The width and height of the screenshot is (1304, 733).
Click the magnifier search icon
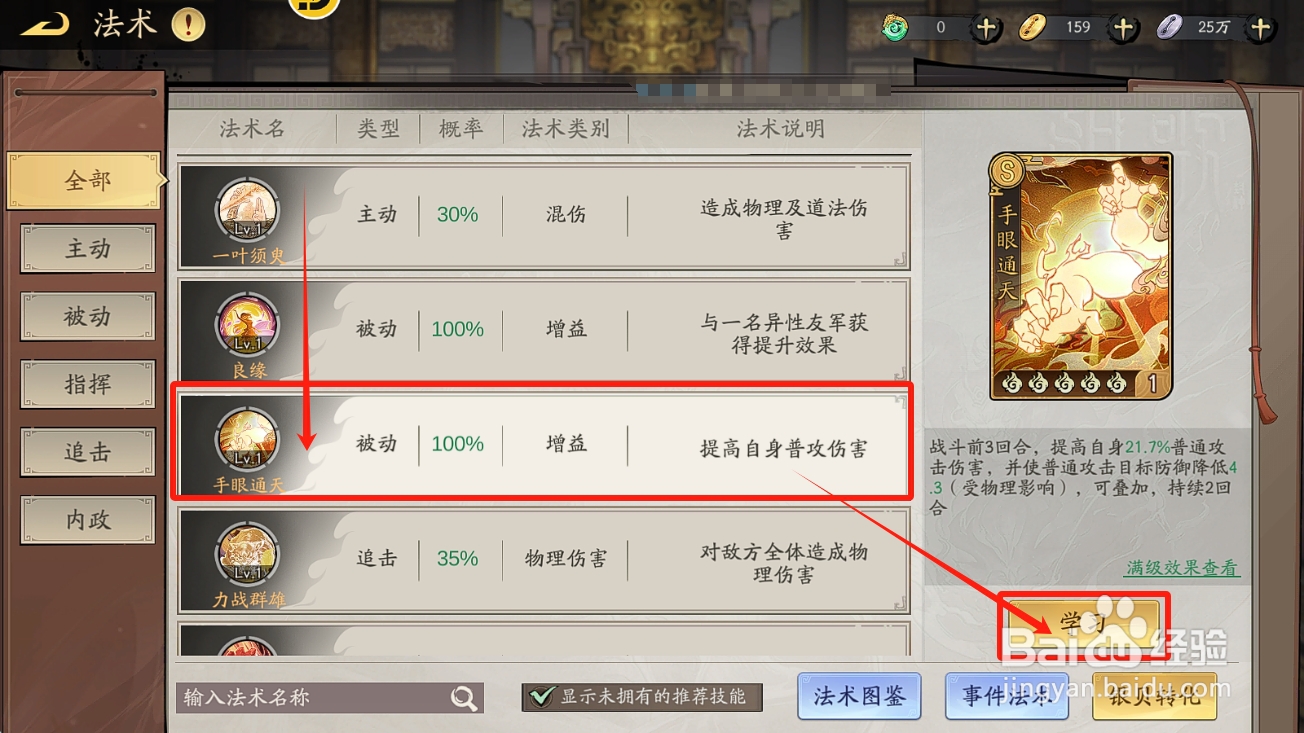point(463,698)
